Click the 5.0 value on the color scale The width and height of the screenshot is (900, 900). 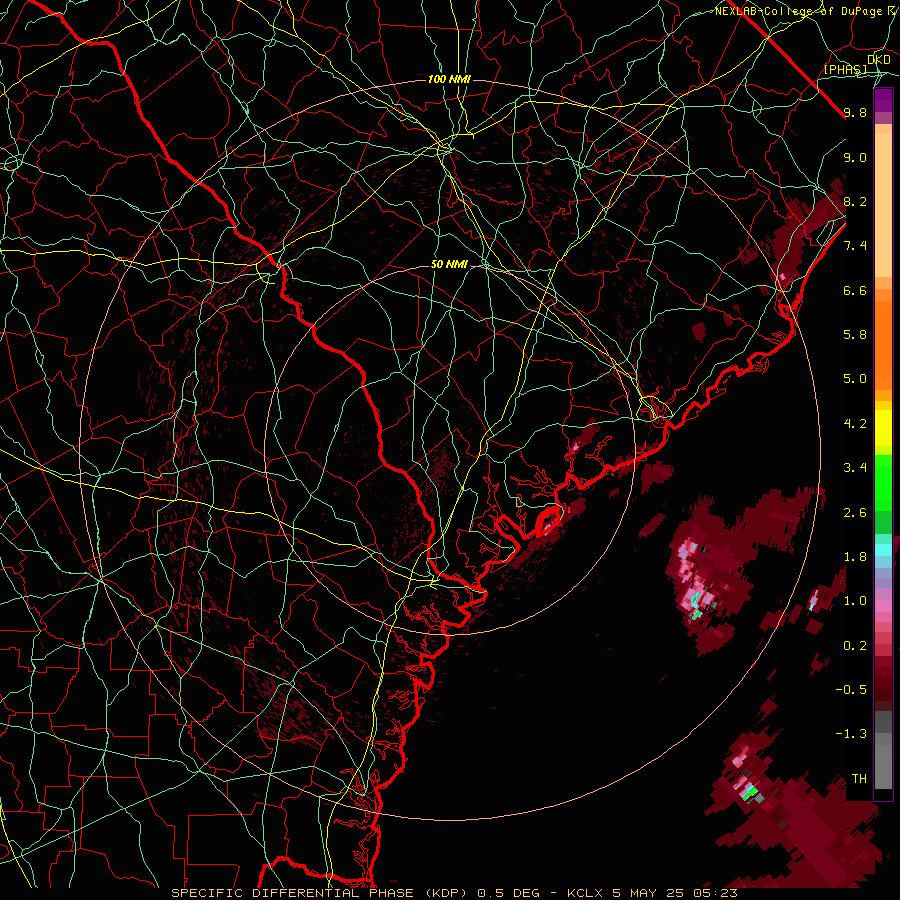point(855,379)
